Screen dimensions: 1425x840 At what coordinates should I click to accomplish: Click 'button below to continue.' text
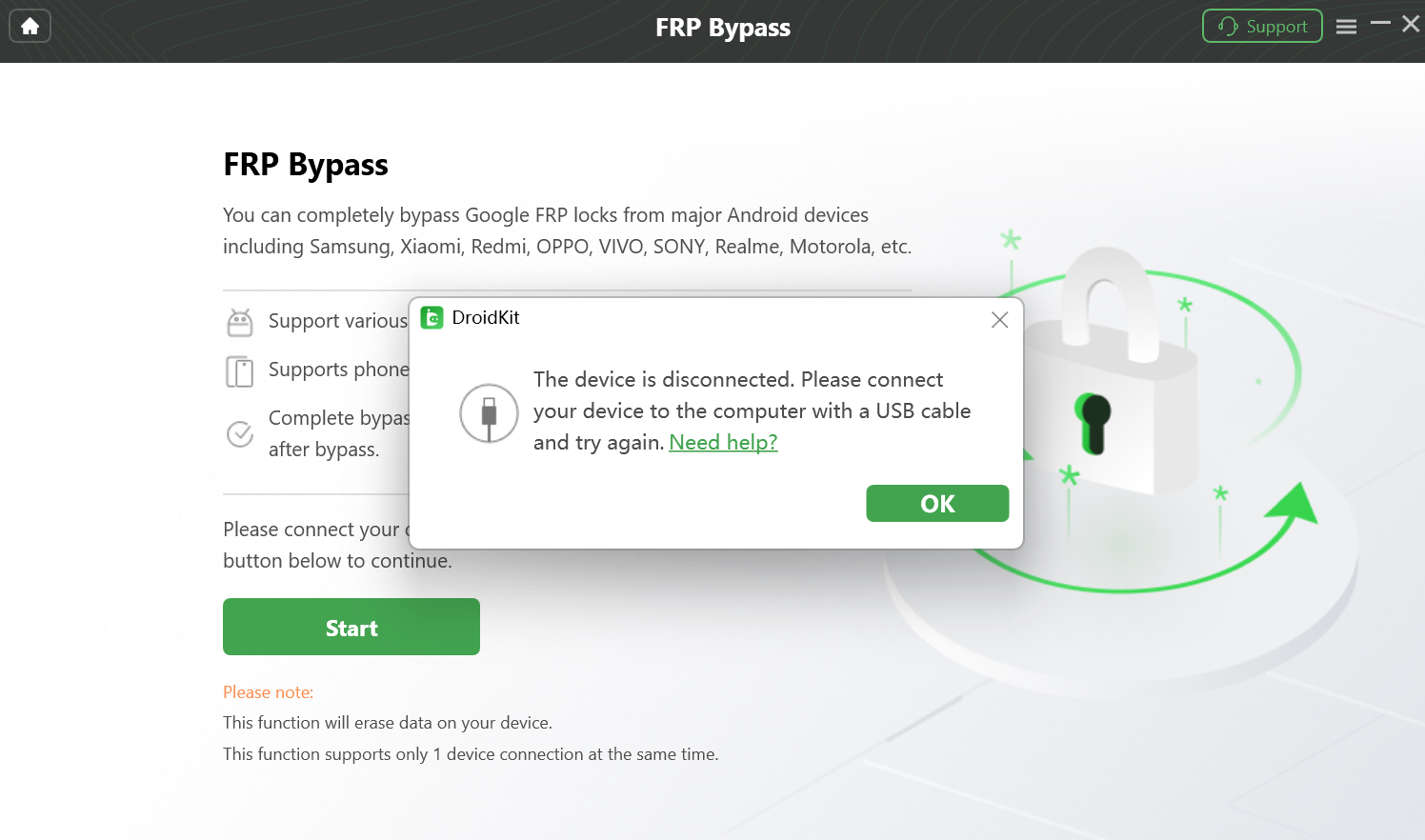pos(337,561)
